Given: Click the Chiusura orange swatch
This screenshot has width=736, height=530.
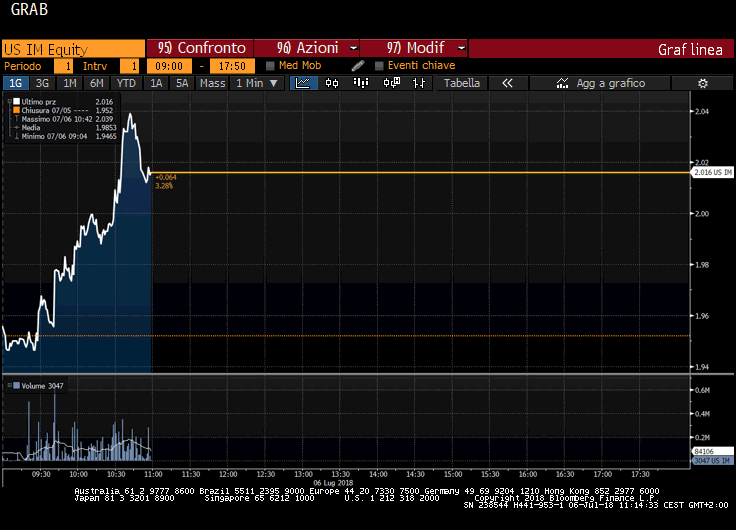Looking at the screenshot, I should coord(17,110).
